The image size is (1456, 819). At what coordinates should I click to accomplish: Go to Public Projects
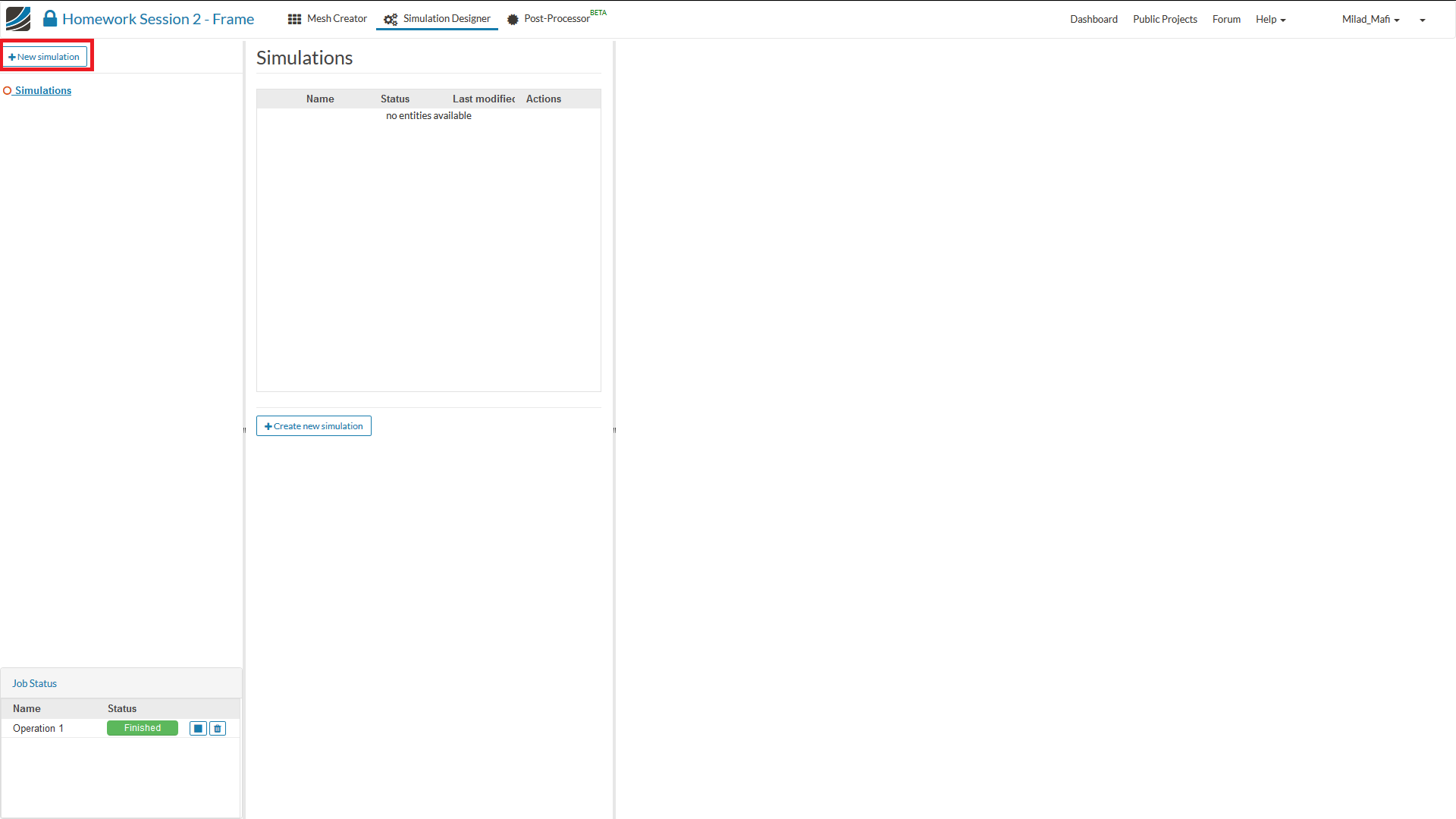1165,20
